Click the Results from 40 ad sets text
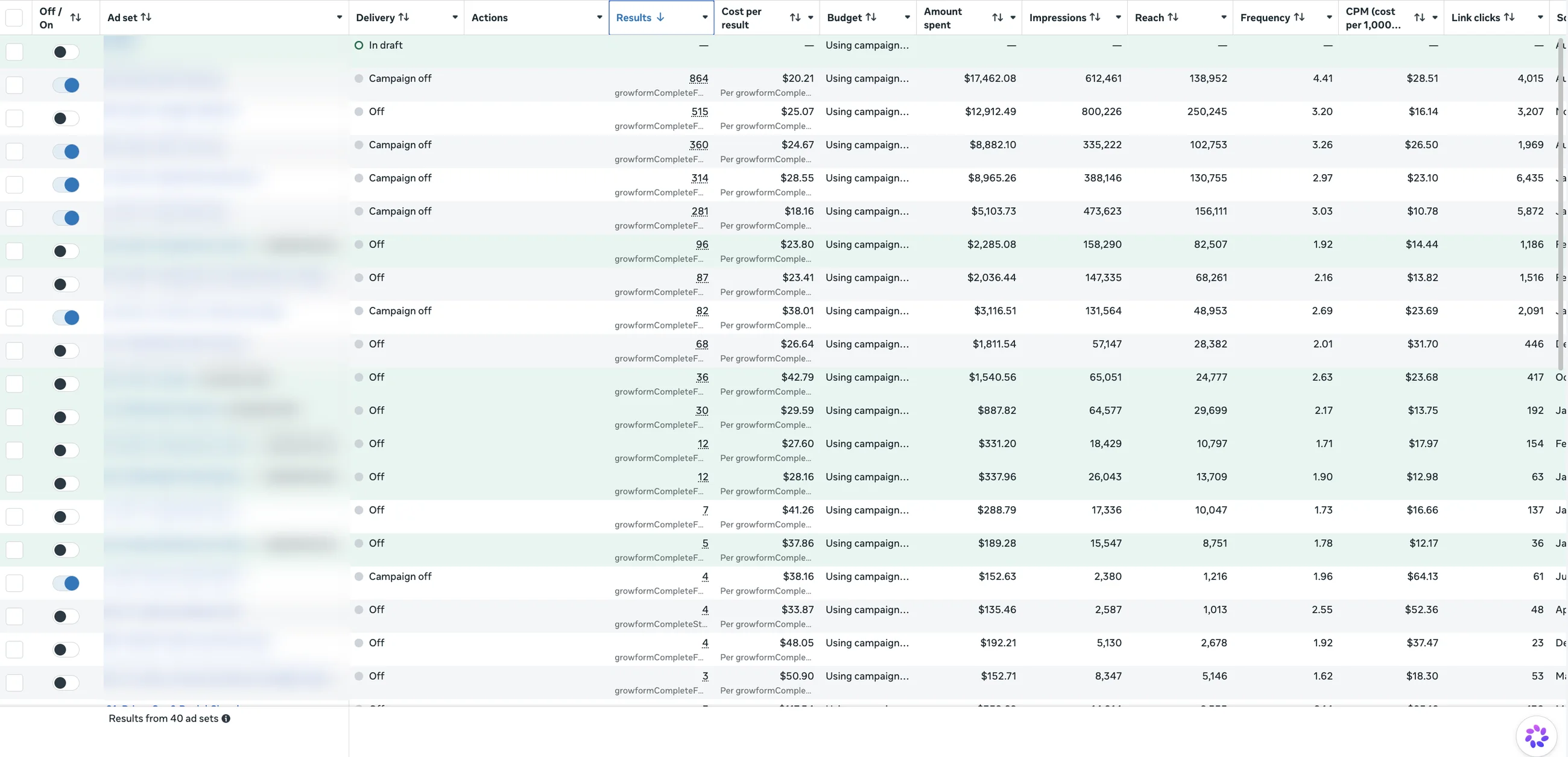1568x757 pixels. point(163,718)
